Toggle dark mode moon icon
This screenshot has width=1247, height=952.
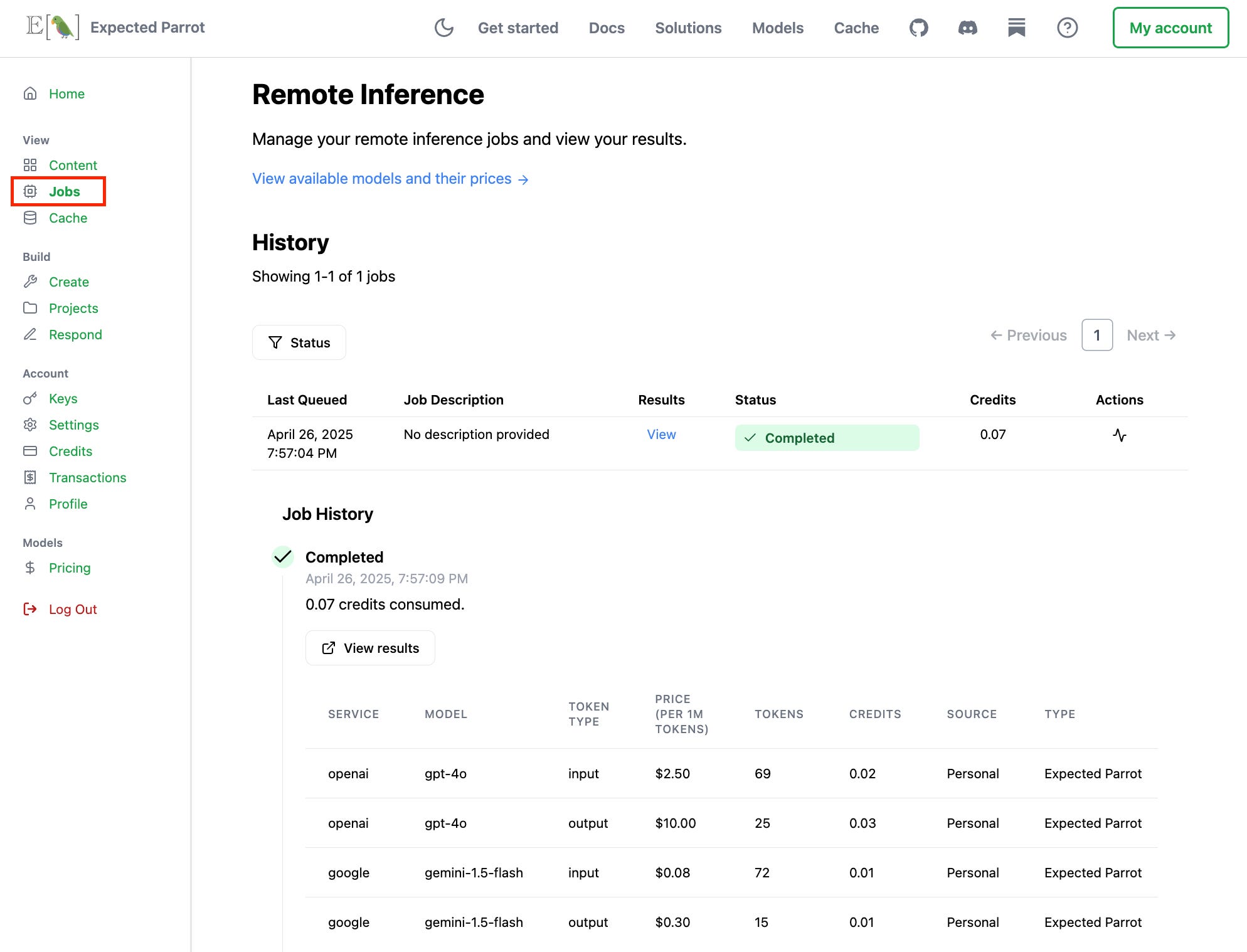pos(443,28)
